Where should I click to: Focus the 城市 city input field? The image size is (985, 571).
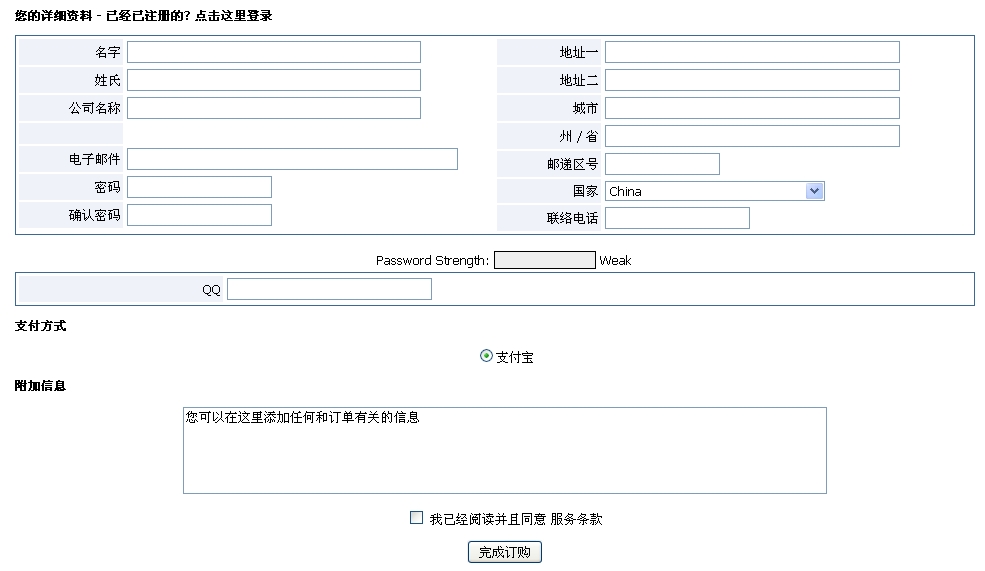(x=751, y=108)
